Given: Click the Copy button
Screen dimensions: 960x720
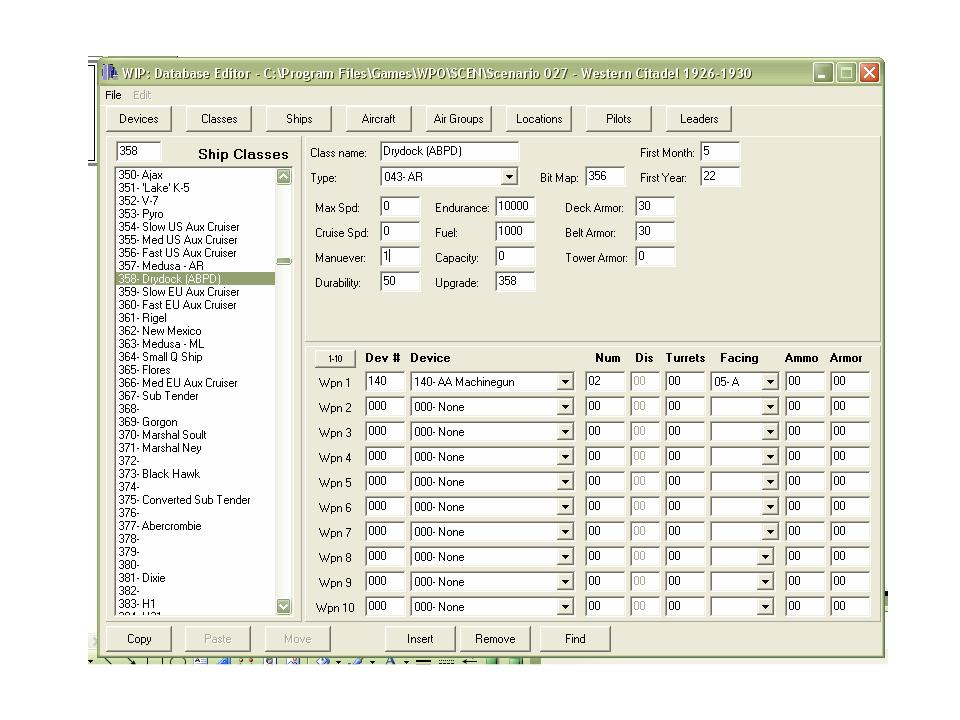Looking at the screenshot, I should coord(139,639).
